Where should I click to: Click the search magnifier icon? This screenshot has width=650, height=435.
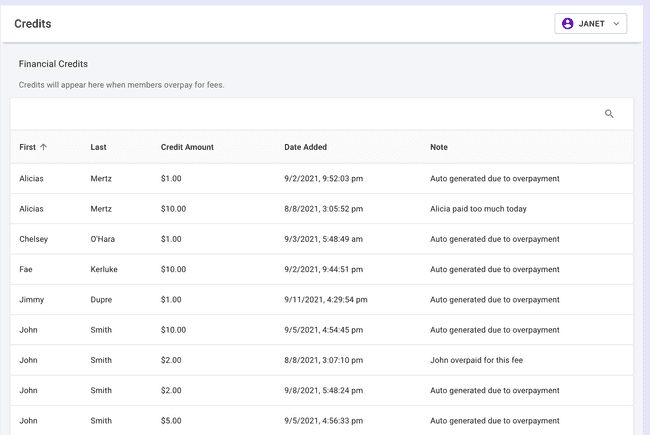[609, 114]
